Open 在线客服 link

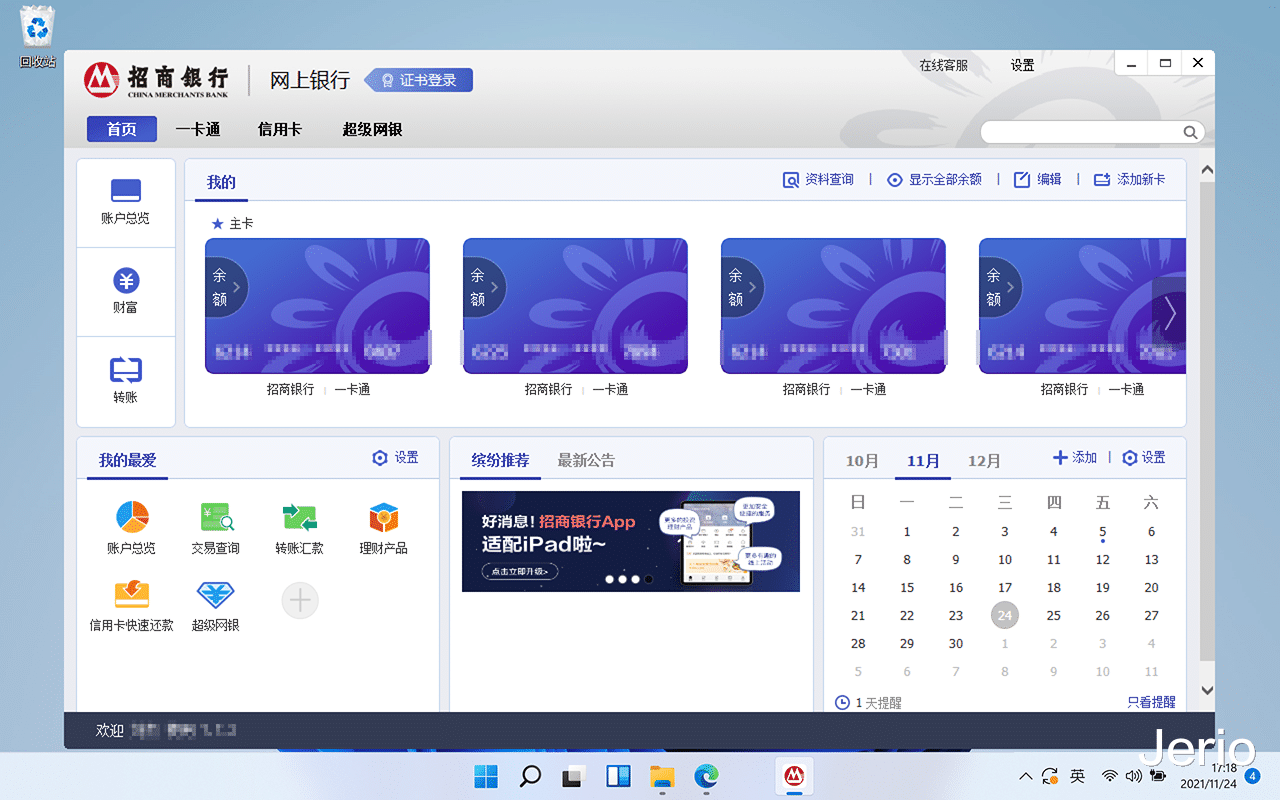[944, 65]
